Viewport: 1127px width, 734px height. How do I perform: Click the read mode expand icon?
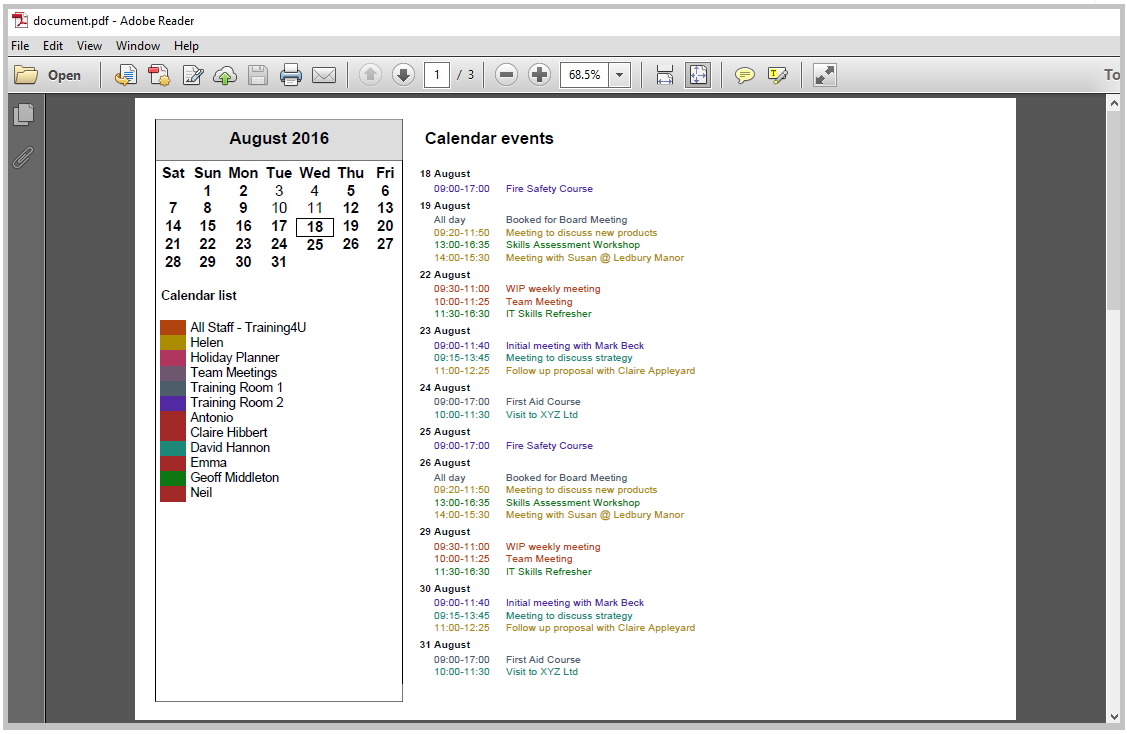(824, 75)
